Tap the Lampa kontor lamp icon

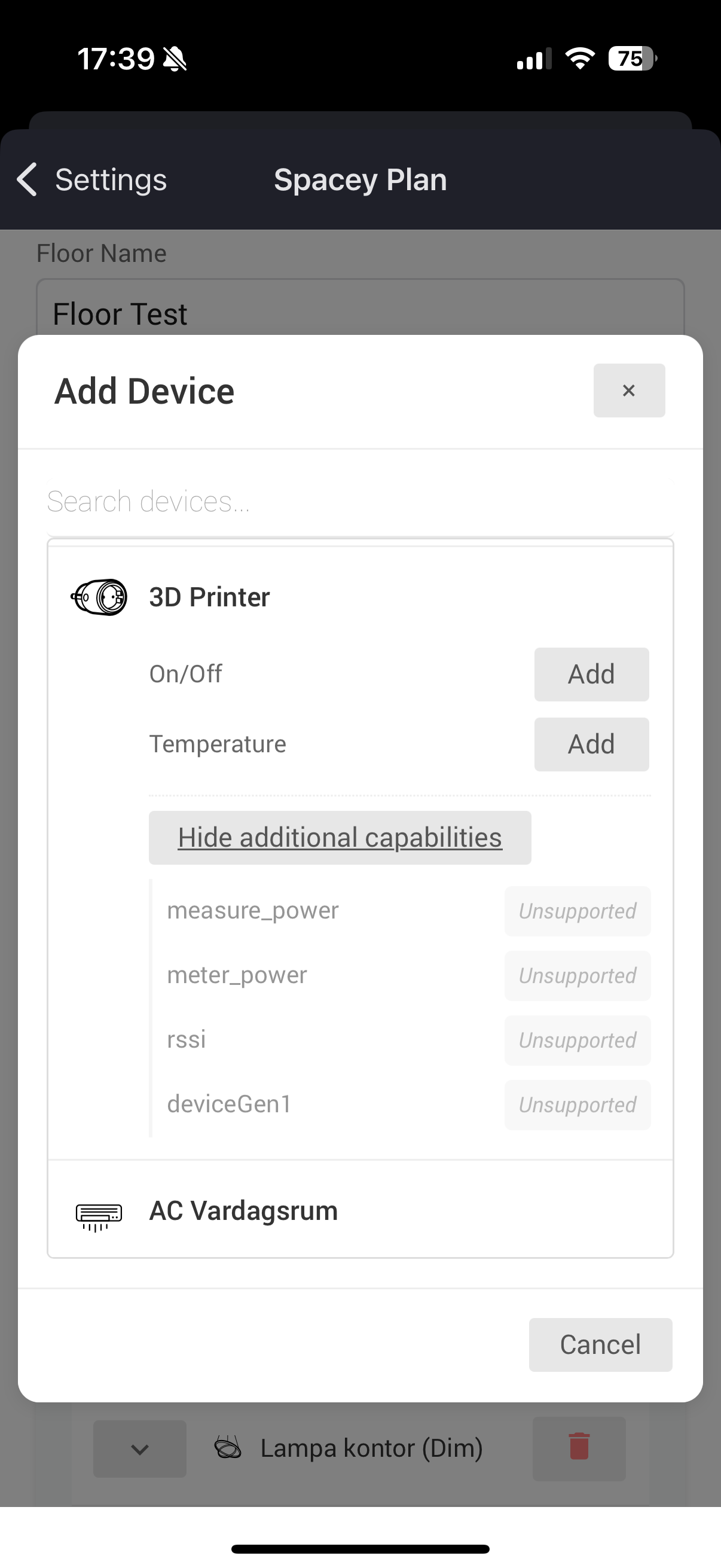228,1447
